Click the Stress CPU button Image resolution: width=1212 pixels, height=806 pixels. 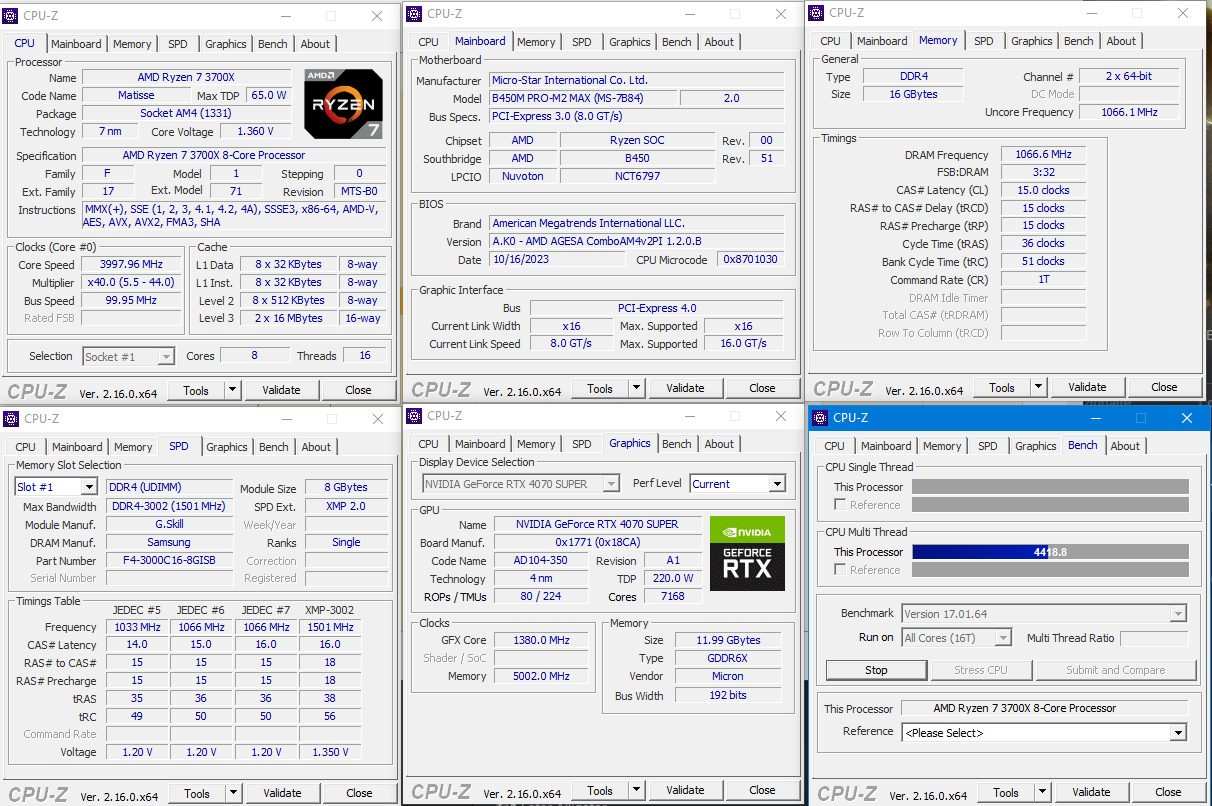[x=981, y=670]
